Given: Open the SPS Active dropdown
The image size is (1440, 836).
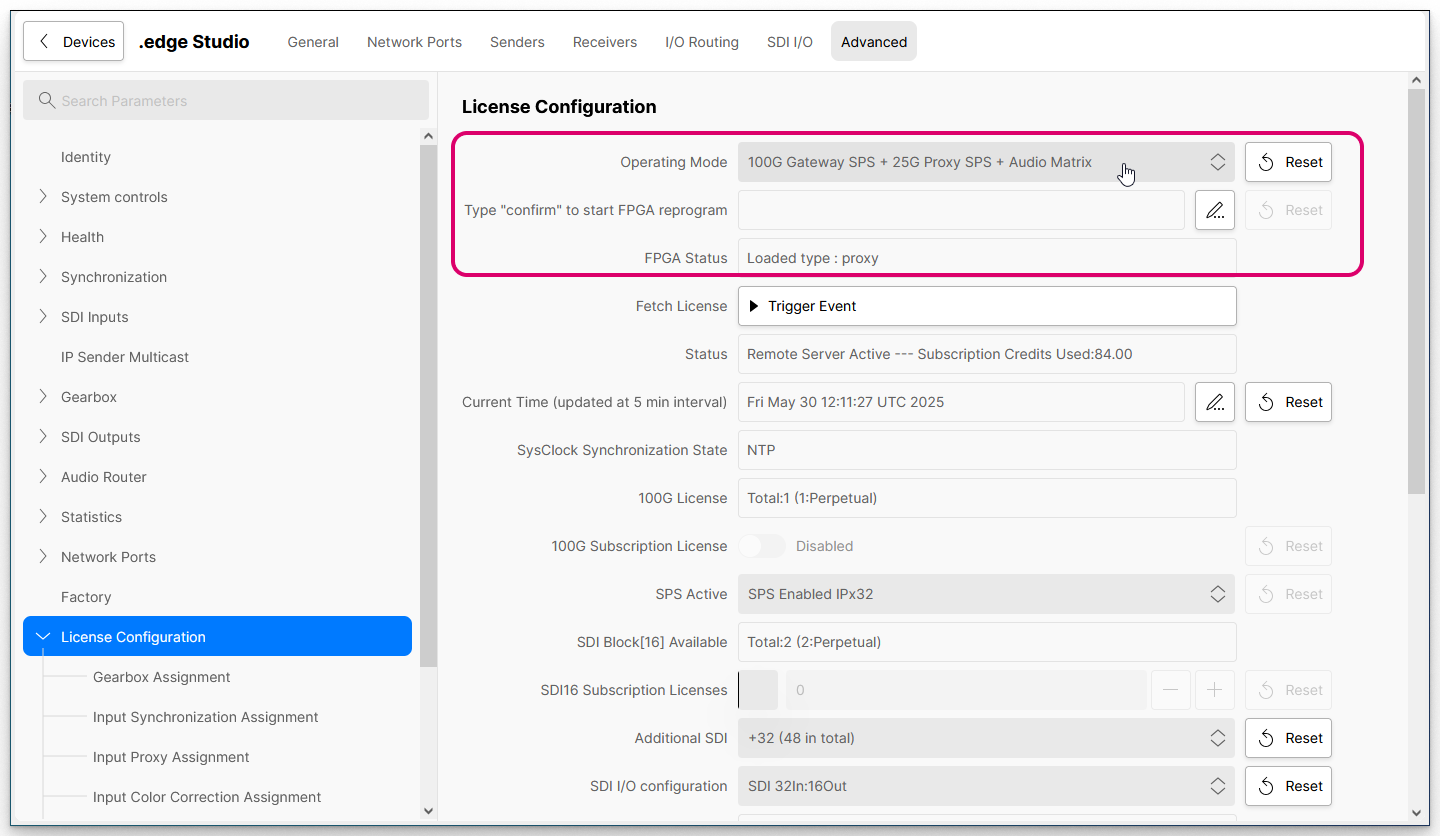Looking at the screenshot, I should tap(986, 594).
